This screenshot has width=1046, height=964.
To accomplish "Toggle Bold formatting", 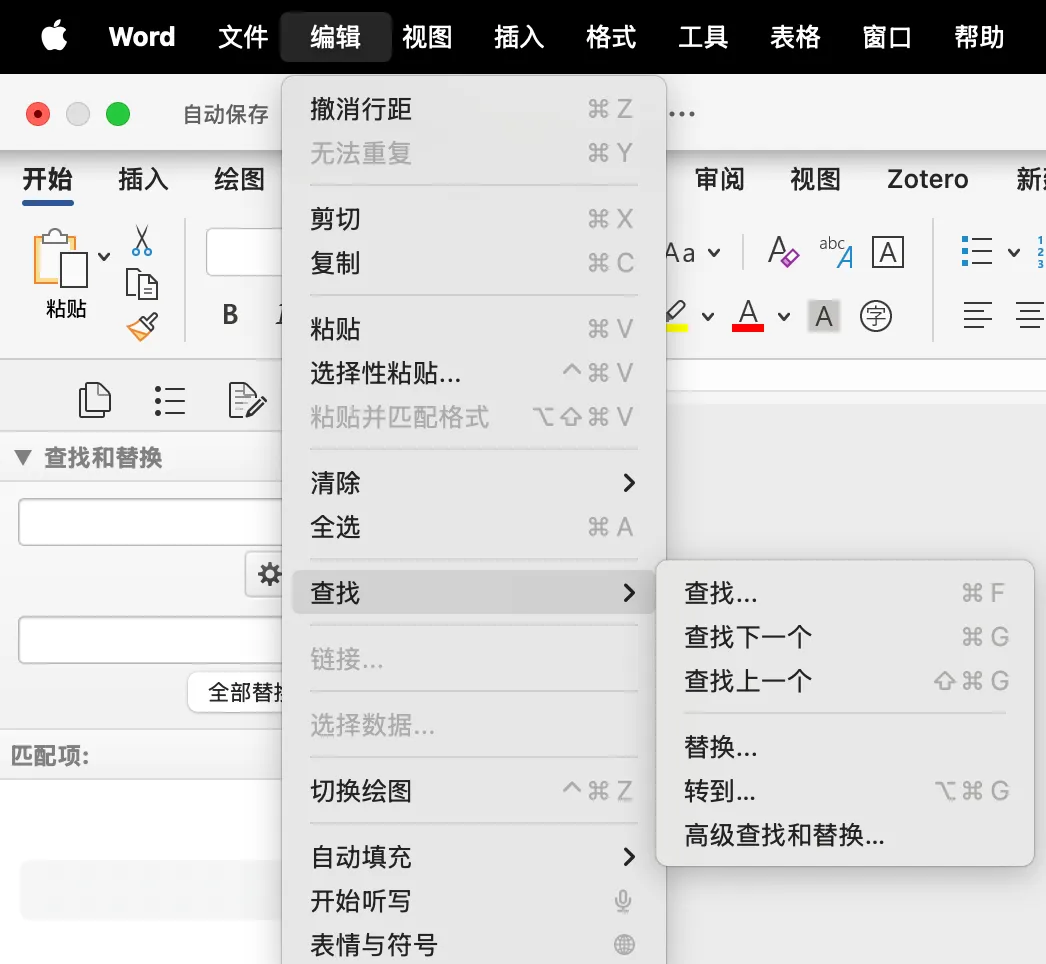I will (230, 314).
